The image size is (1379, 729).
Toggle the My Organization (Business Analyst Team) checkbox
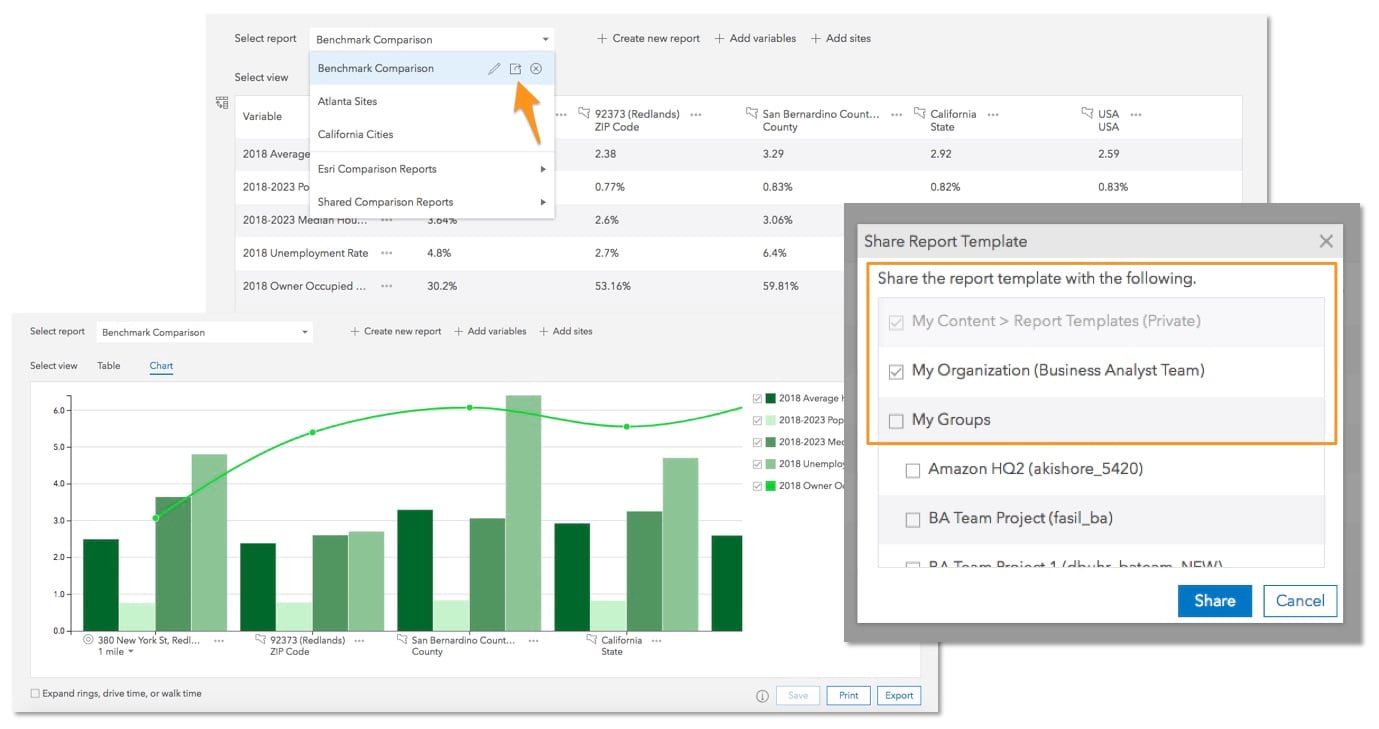896,371
